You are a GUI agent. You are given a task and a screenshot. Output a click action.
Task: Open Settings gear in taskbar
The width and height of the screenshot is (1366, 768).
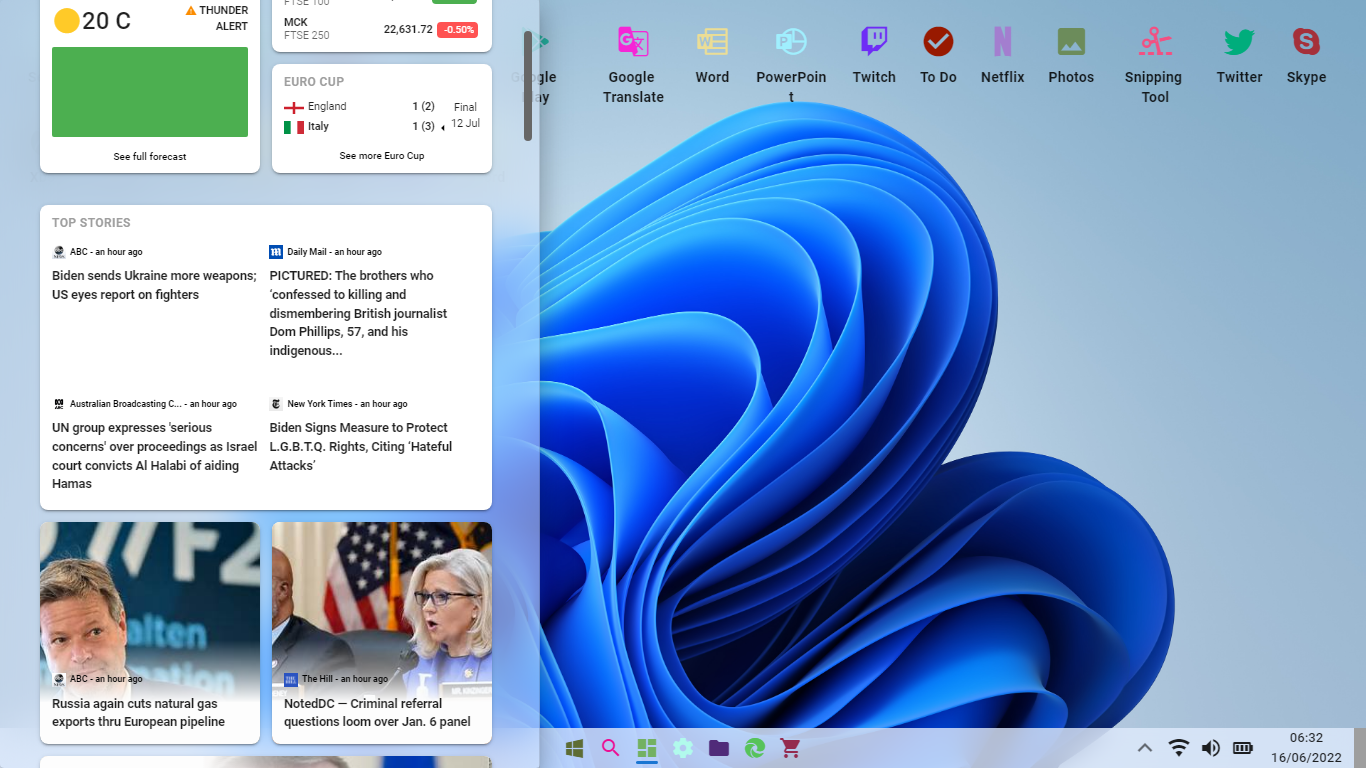[x=683, y=748]
